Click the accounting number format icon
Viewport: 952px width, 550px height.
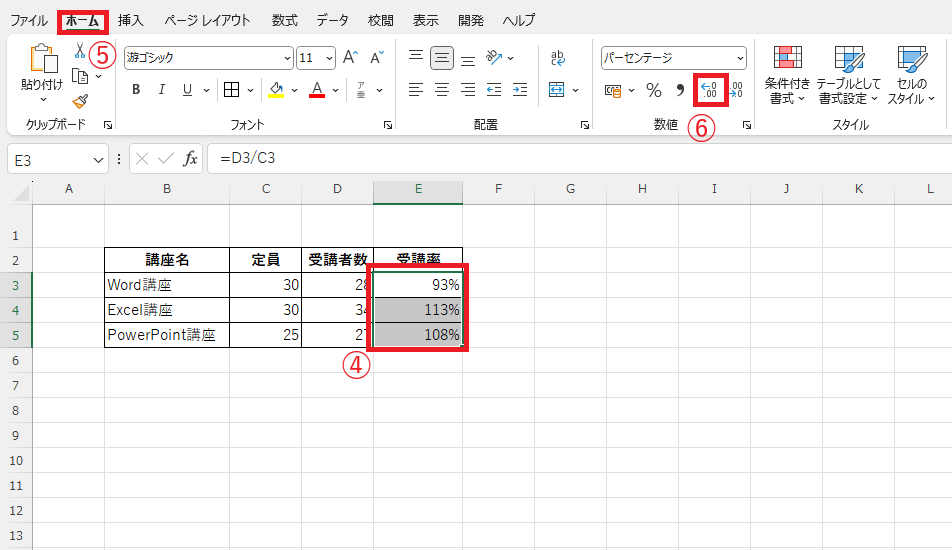tap(613, 91)
